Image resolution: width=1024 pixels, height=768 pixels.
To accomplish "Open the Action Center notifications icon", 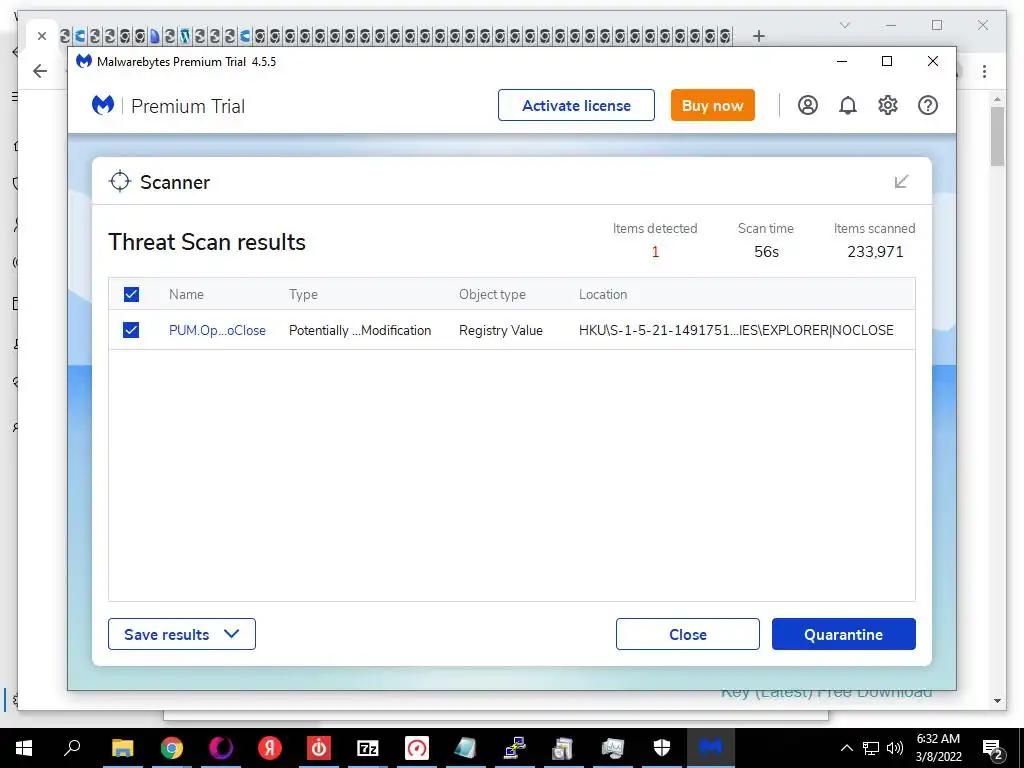I will point(993,749).
